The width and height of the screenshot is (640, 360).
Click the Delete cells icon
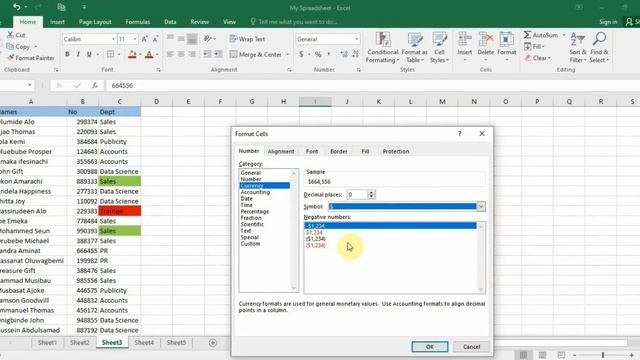486,40
